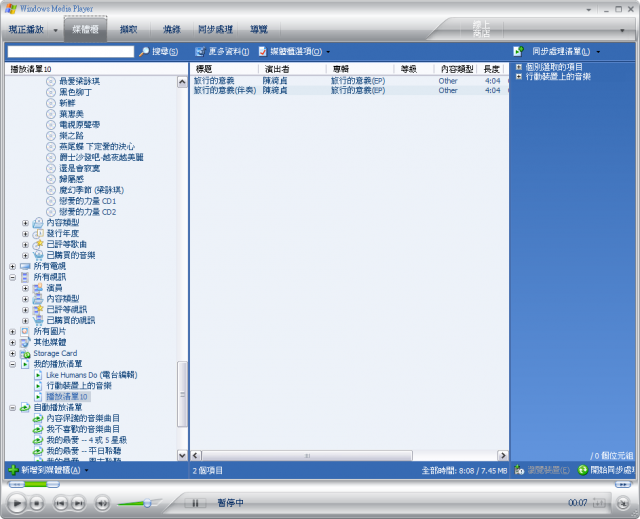Open dropdown arrow next to 現正播放
This screenshot has width=640, height=519.
[x=56, y=30]
